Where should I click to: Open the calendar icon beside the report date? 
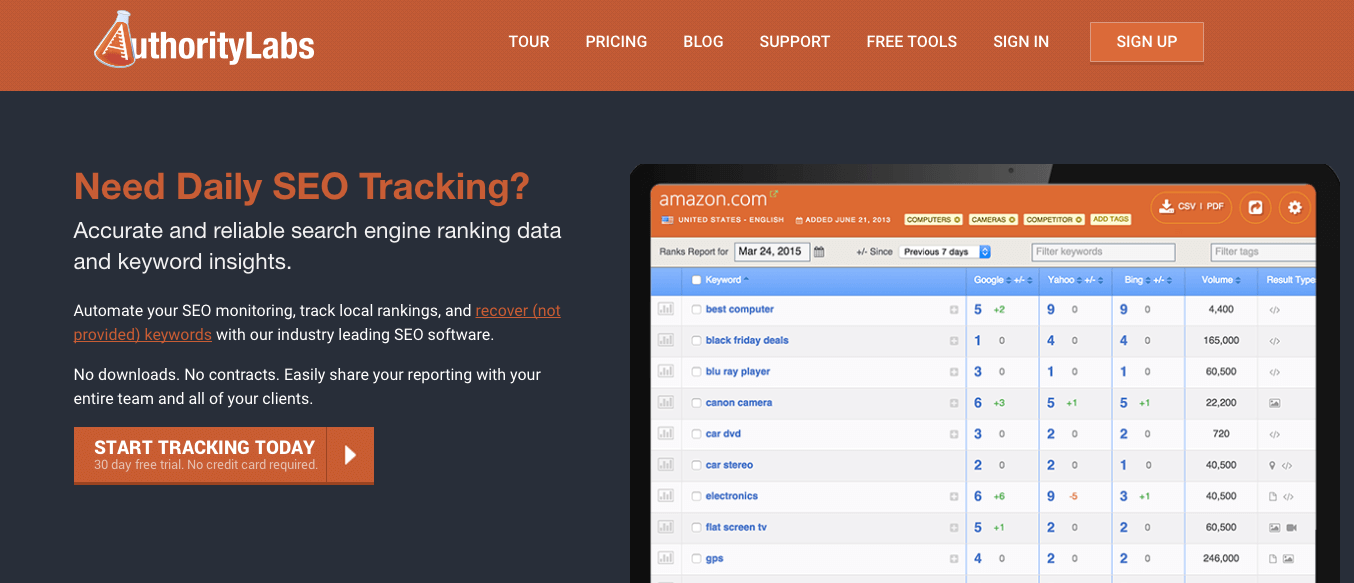tap(820, 252)
